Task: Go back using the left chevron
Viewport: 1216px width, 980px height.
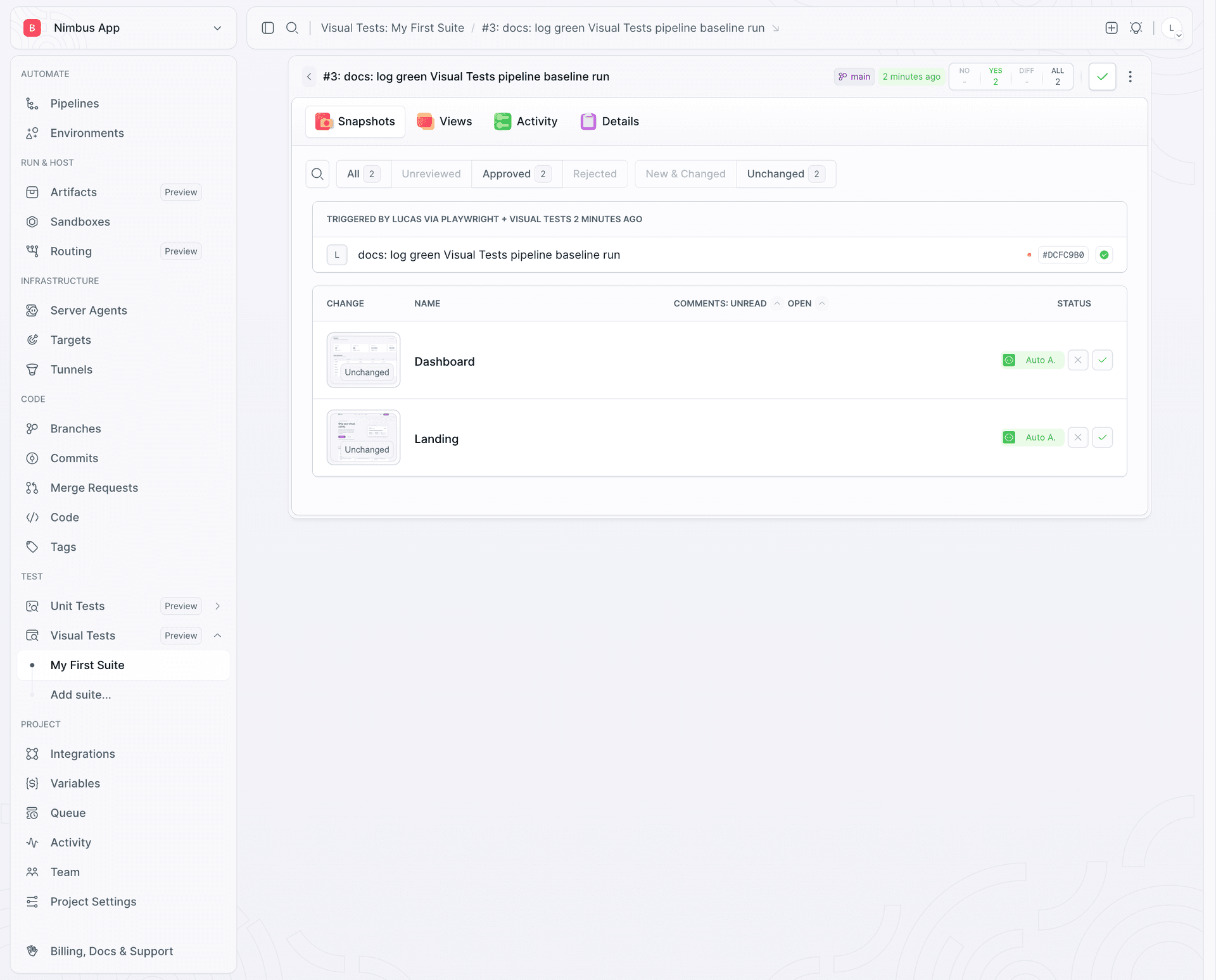Action: tap(309, 77)
